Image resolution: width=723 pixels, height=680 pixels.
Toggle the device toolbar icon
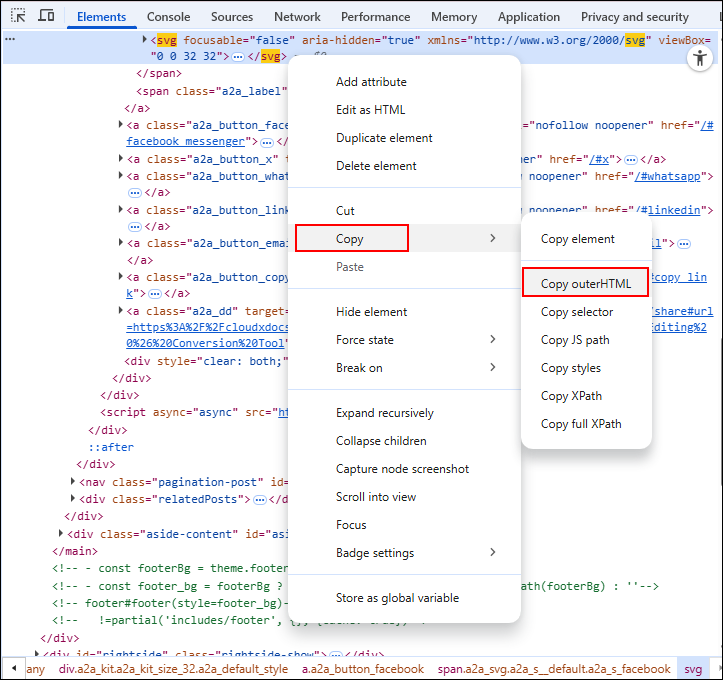46,16
